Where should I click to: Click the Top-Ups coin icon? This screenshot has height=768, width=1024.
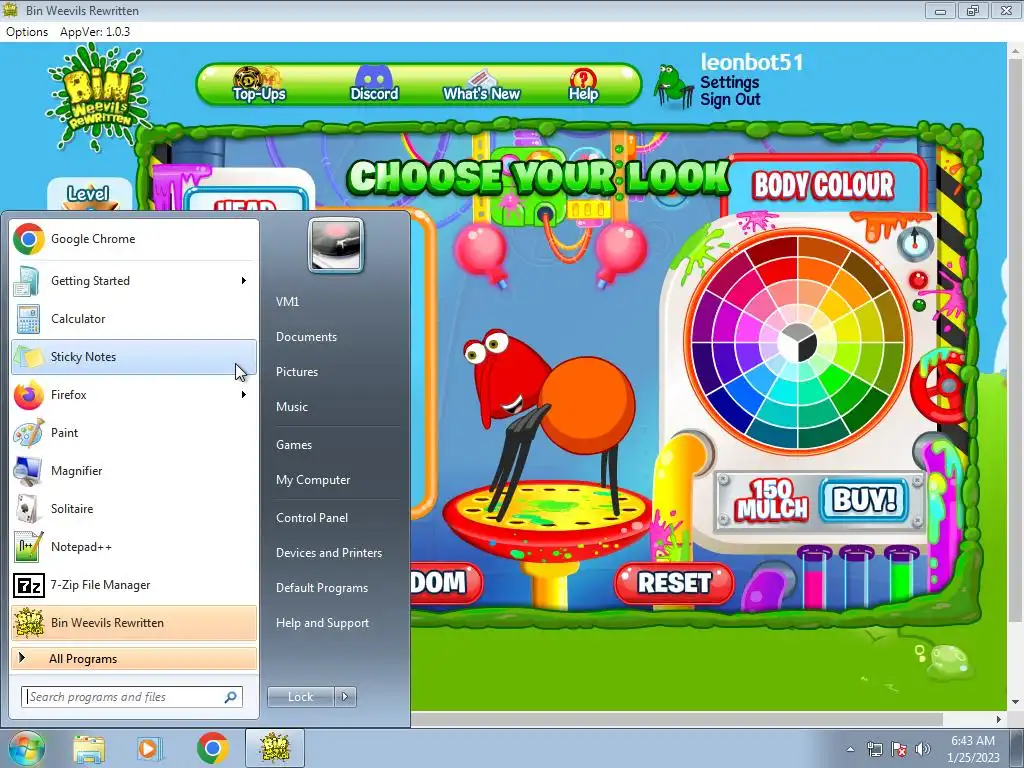[x=256, y=78]
